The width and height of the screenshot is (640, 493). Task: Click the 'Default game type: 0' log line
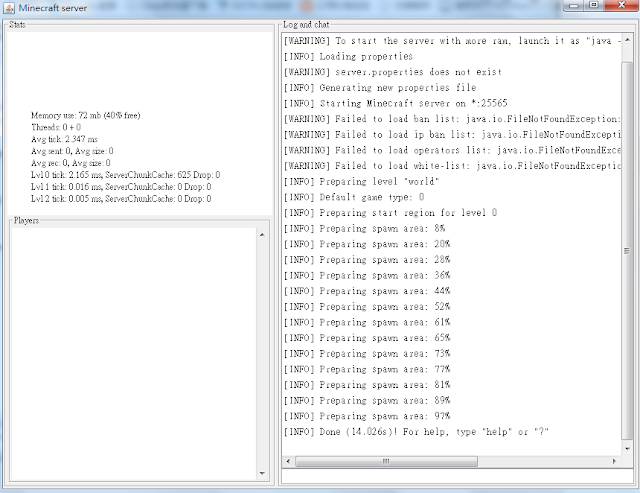[x=354, y=197]
